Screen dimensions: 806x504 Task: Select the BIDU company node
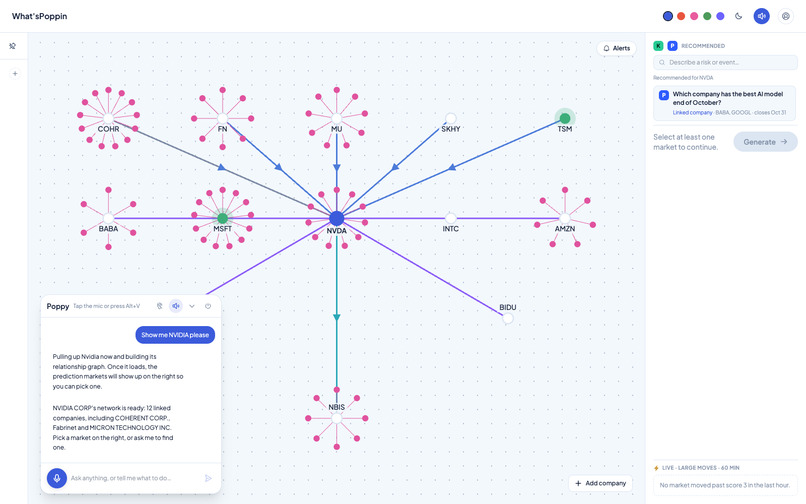(508, 318)
